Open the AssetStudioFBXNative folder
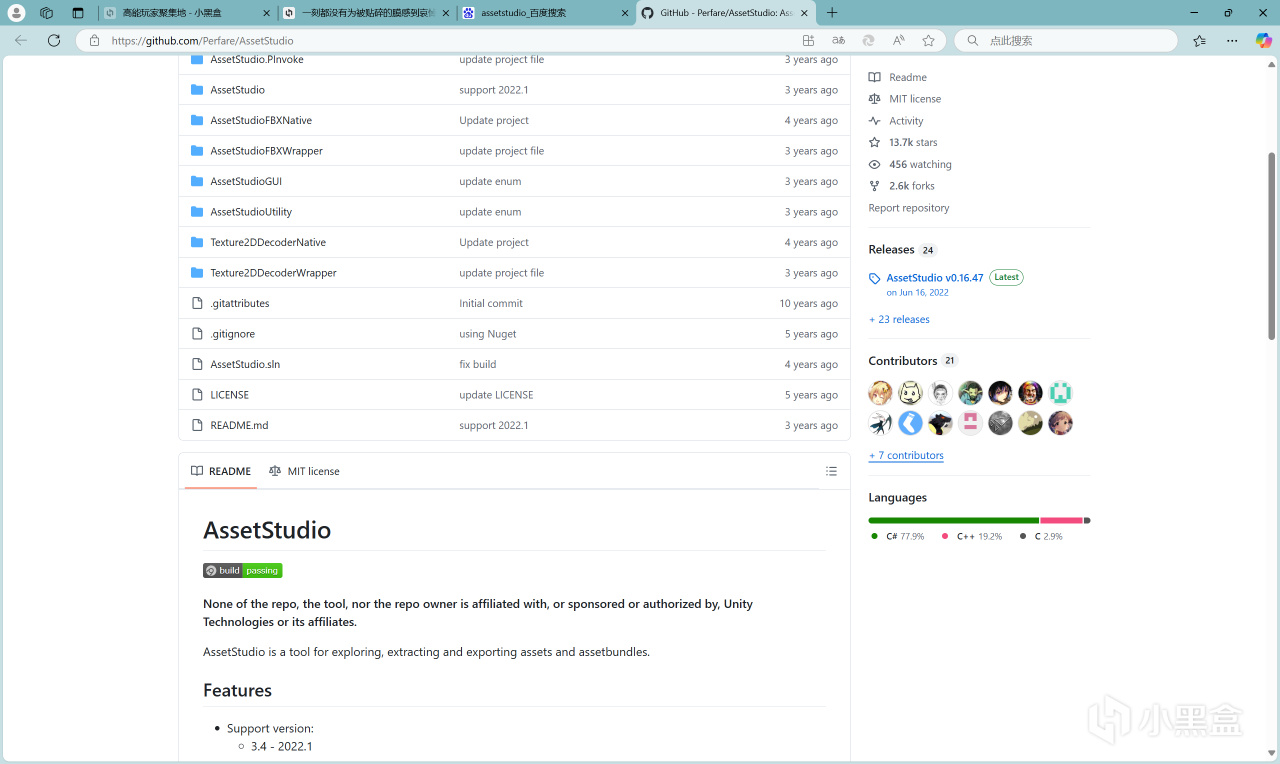Screen dimensions: 1280x764 click(x=261, y=120)
